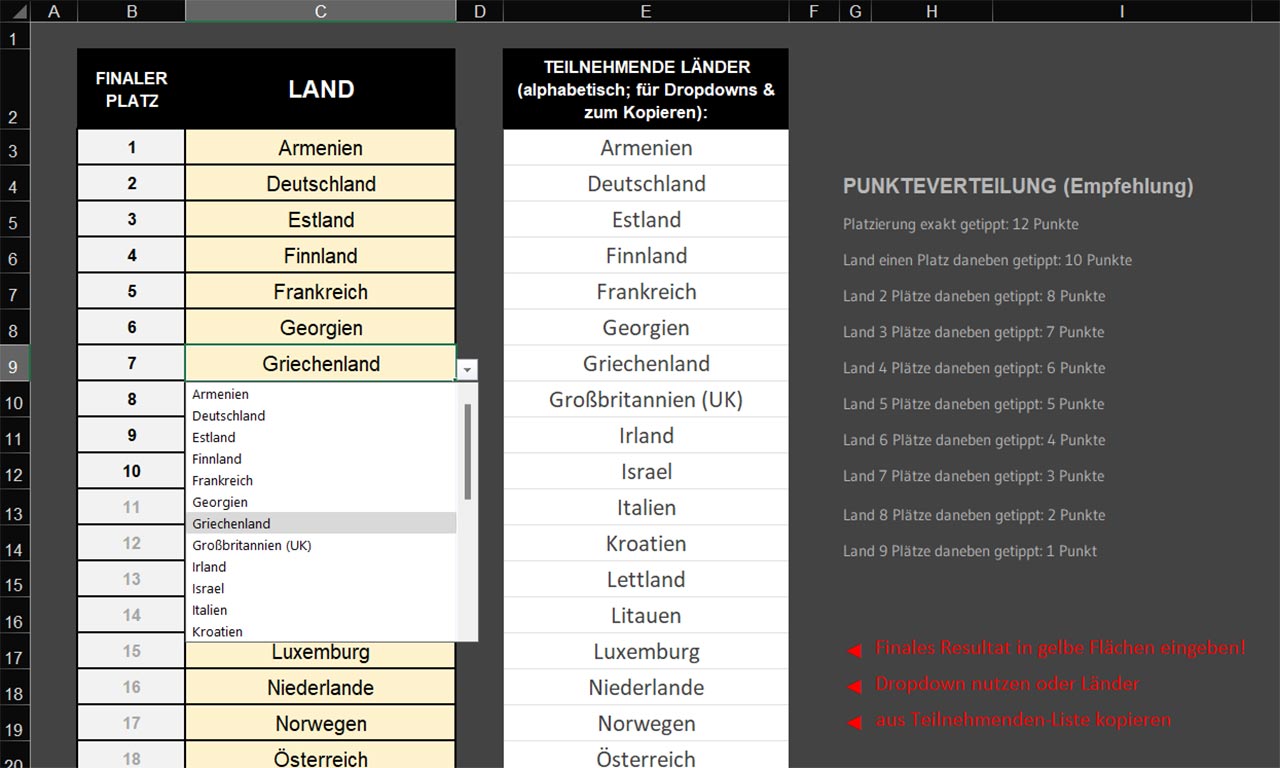Select column I header
Screen dimensions: 1280x768
pyautogui.click(x=1121, y=11)
